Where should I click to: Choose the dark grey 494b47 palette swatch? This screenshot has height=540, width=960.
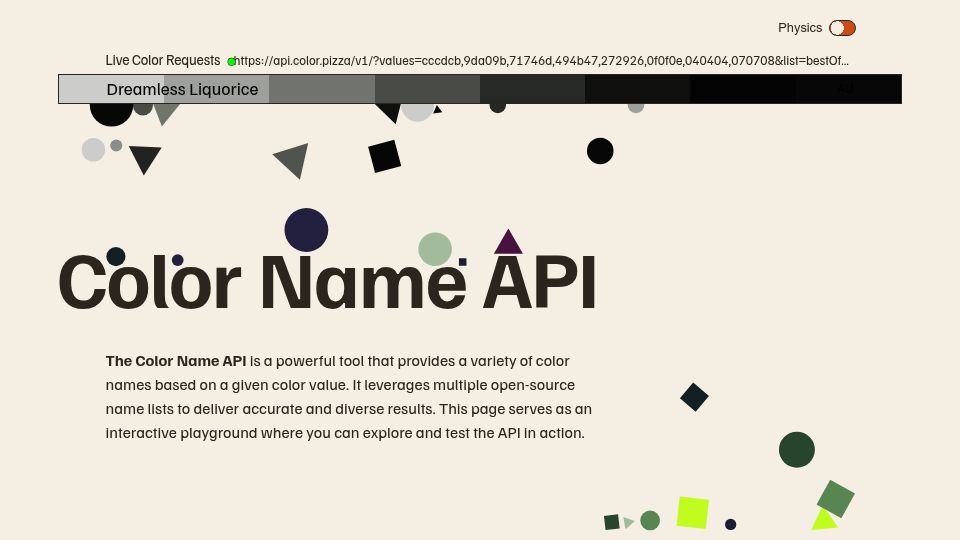tap(427, 89)
